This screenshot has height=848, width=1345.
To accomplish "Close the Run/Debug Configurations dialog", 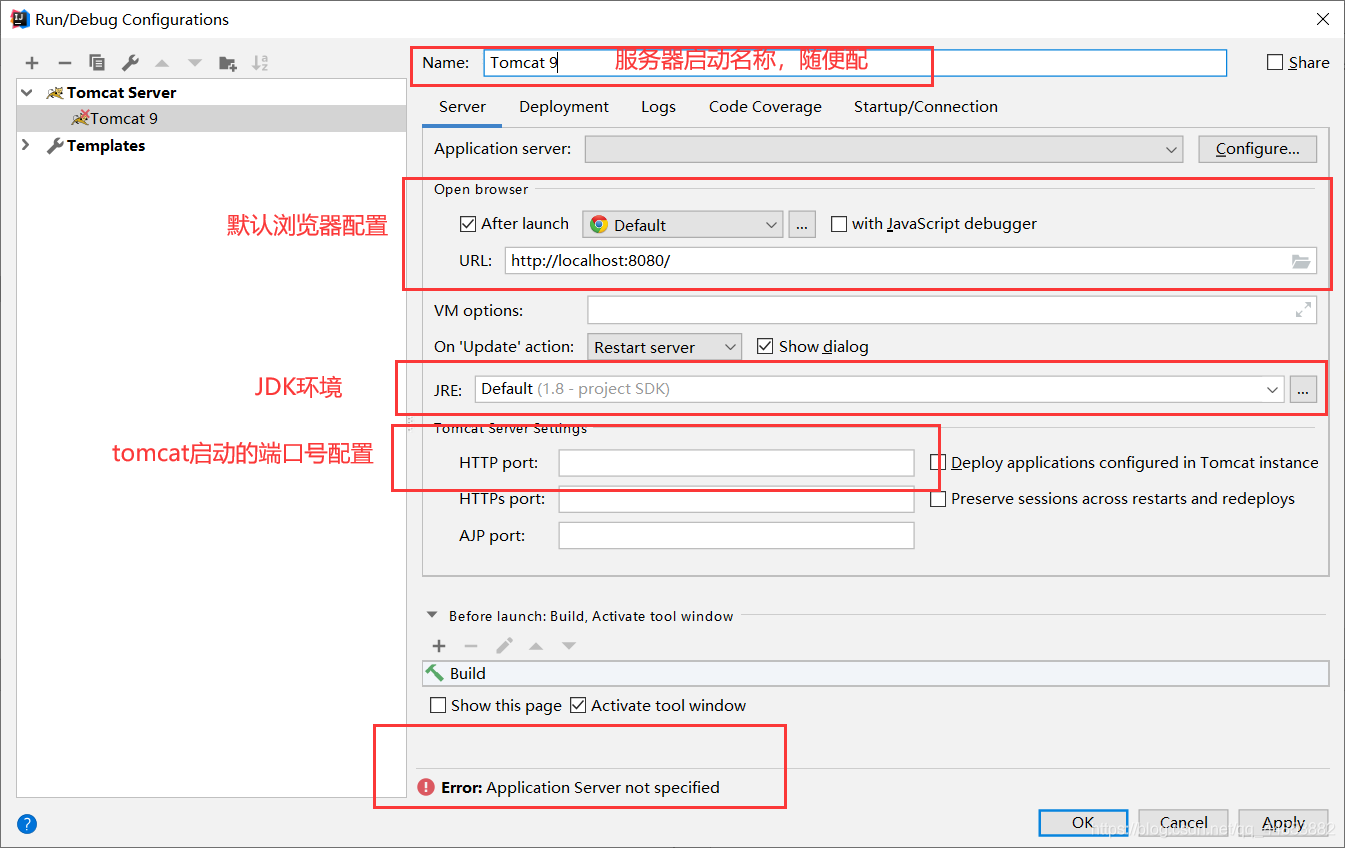I will [x=1322, y=19].
